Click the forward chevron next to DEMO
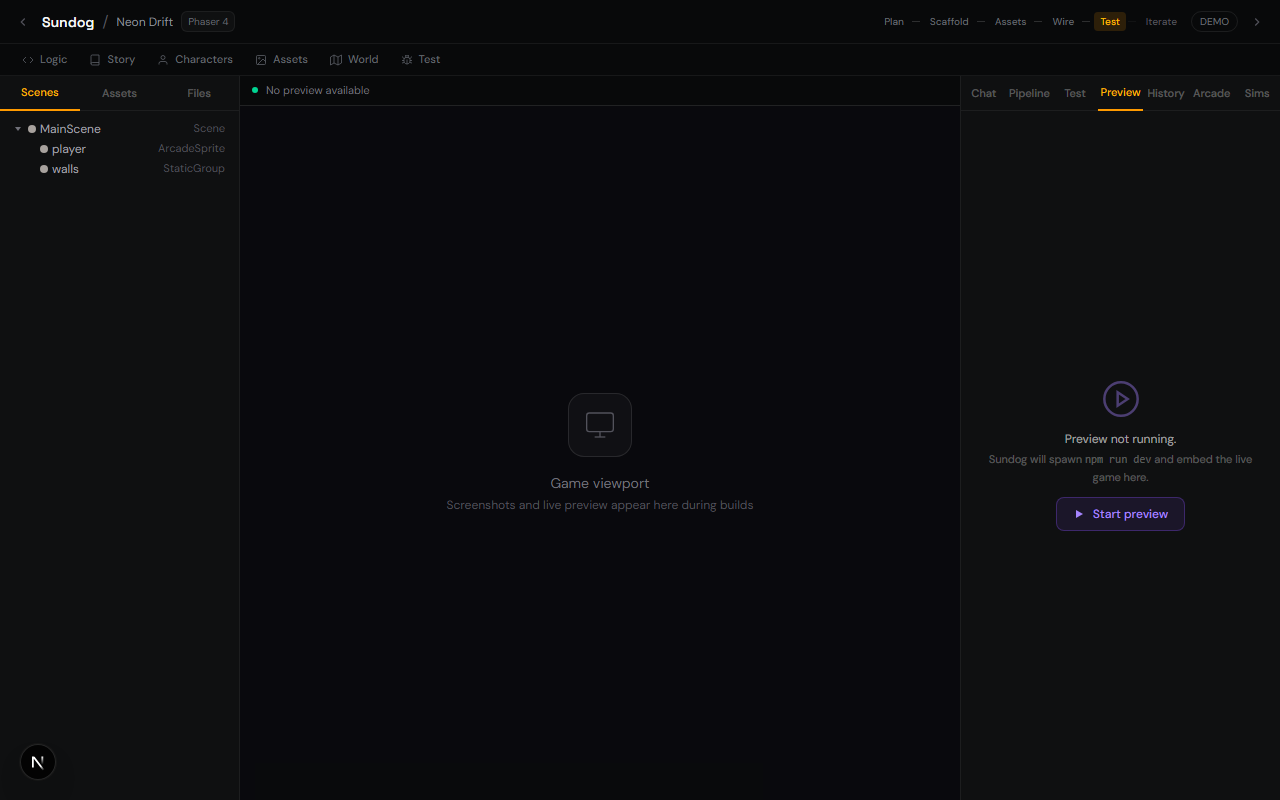The width and height of the screenshot is (1280, 800). click(x=1257, y=22)
